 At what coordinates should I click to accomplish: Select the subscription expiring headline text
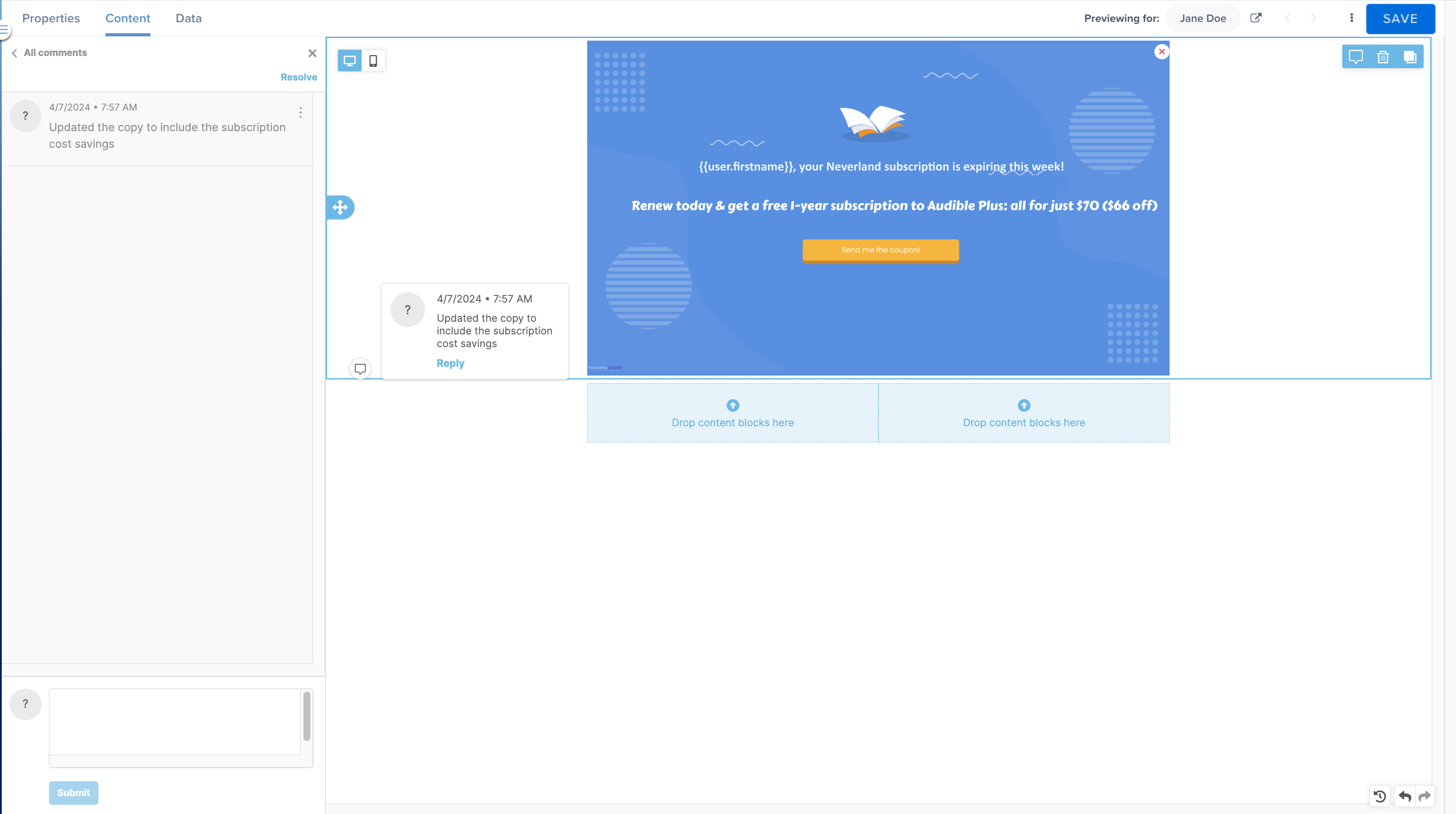click(881, 166)
